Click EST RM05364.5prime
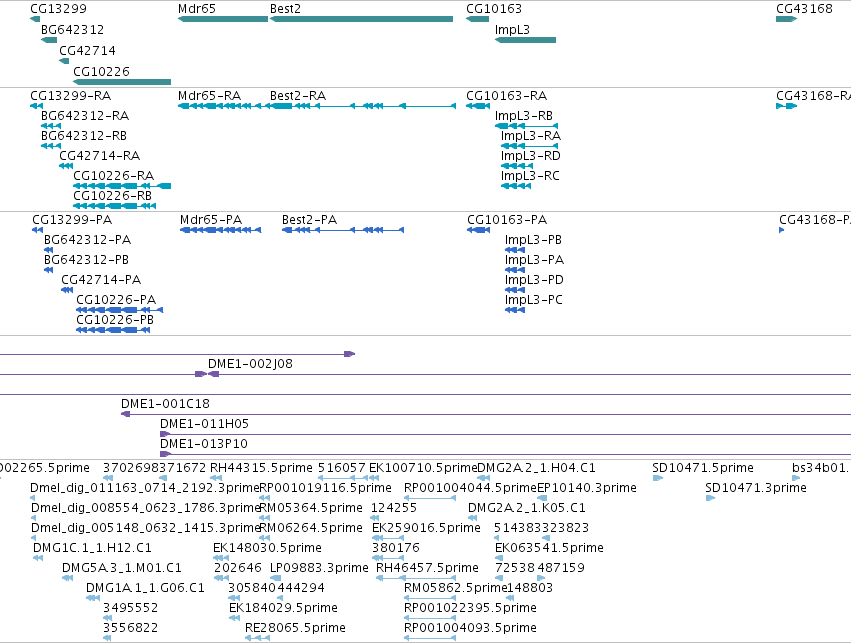The image size is (851, 643). (x=264, y=518)
